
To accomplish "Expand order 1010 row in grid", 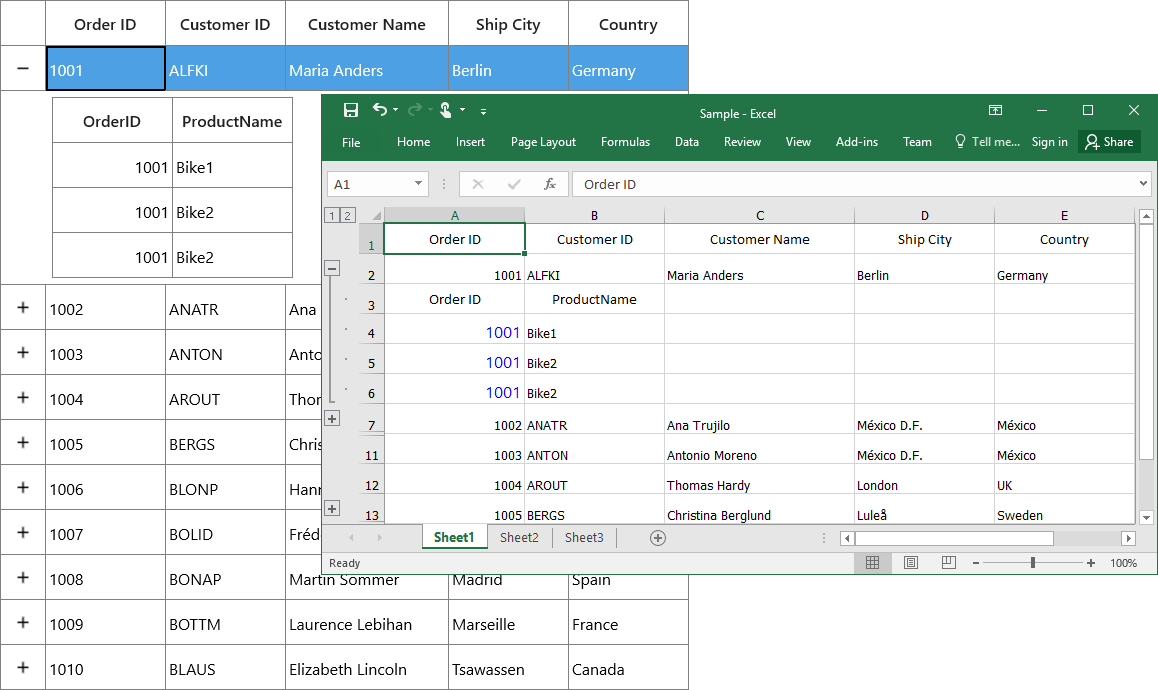I will pyautogui.click(x=23, y=668).
